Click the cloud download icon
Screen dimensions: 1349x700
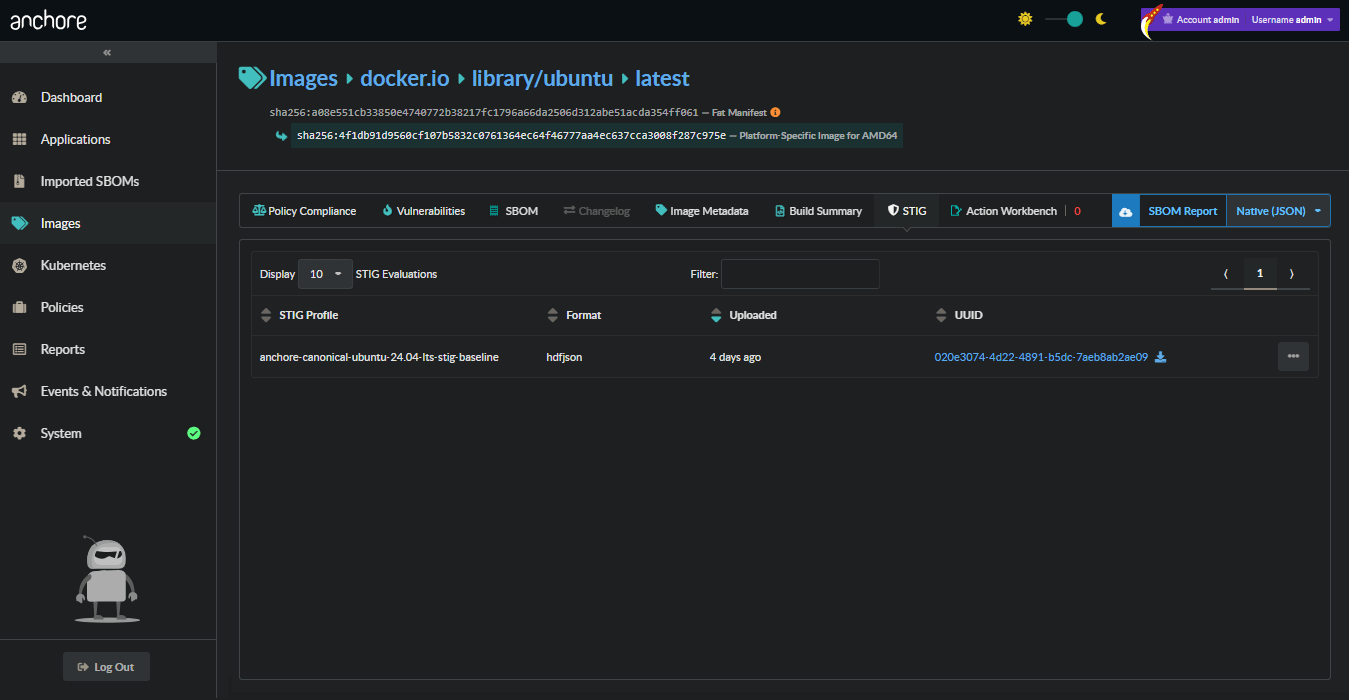click(x=1125, y=211)
